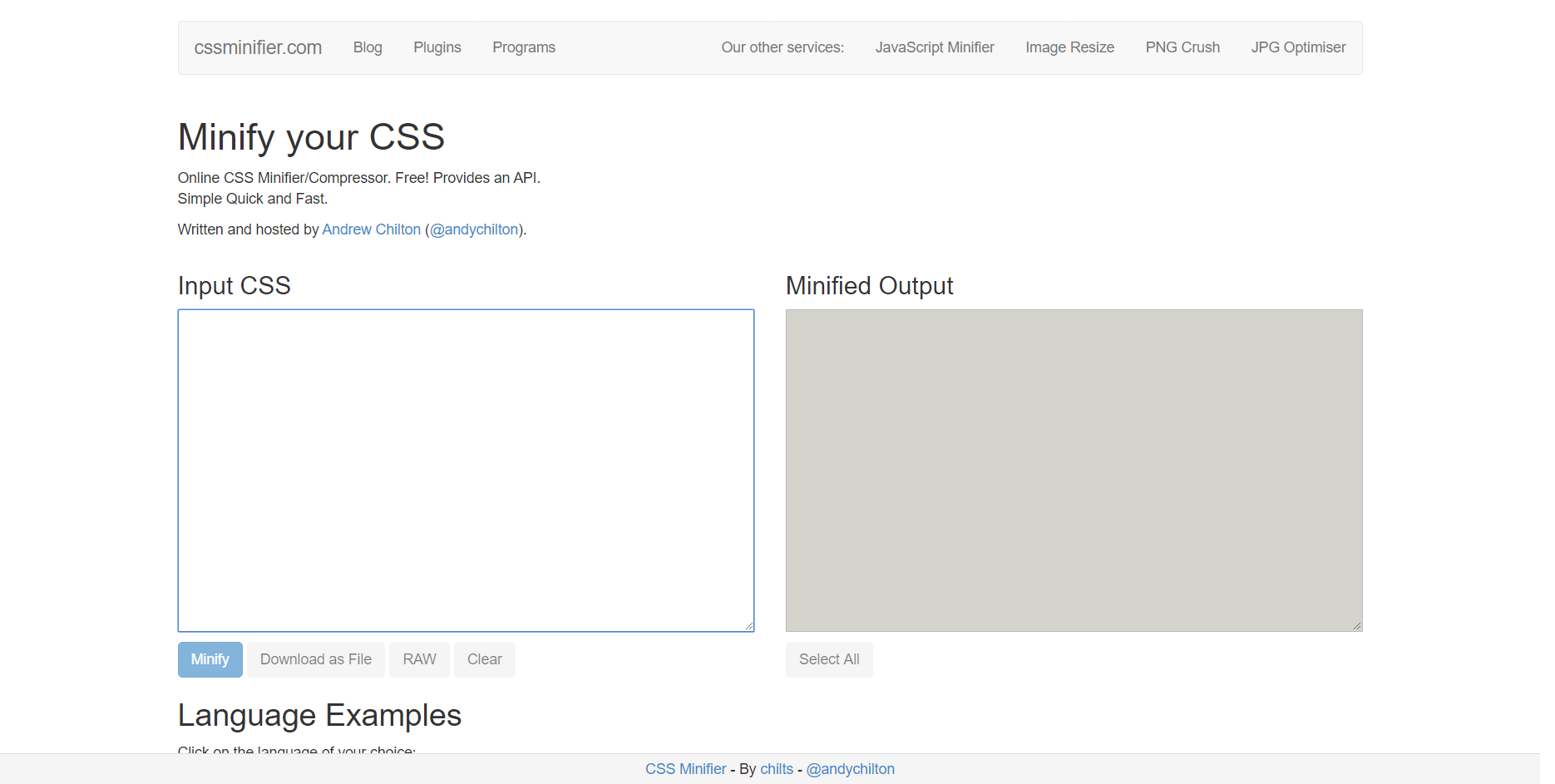Screen dimensions: 1555x784
Task: Open the chilts footer link
Action: coord(777,769)
